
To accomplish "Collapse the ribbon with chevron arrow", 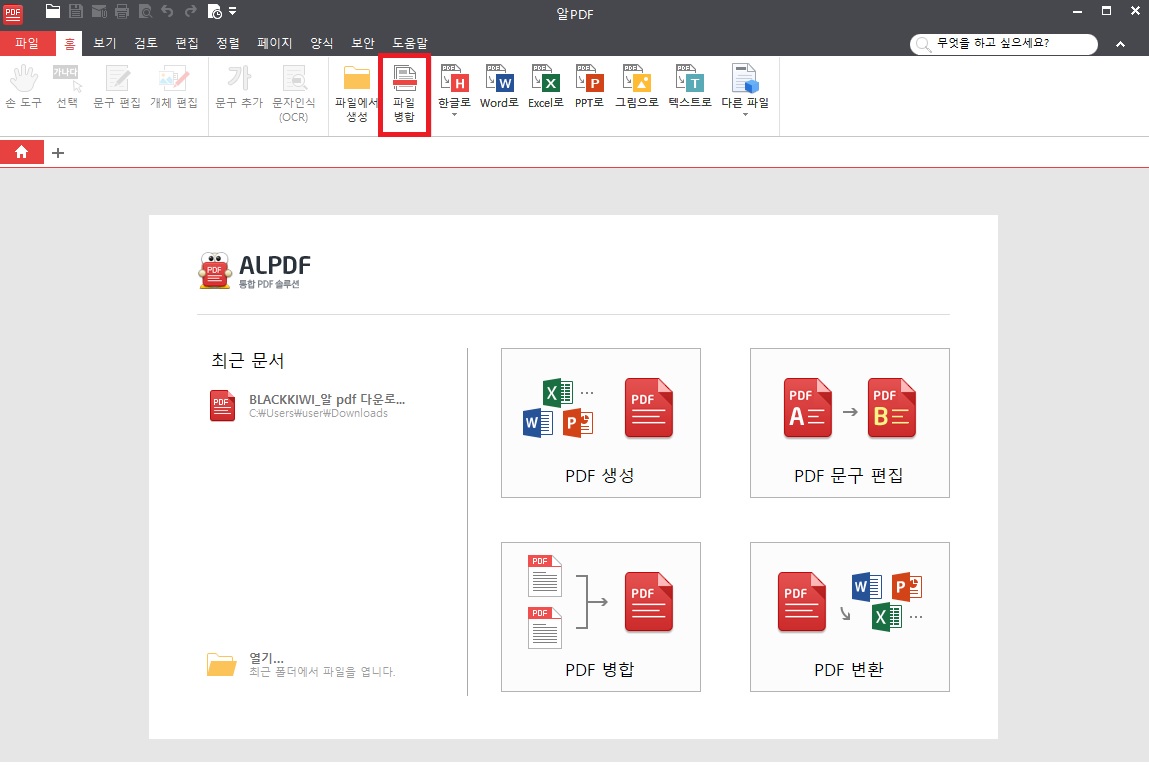I will tap(1120, 44).
